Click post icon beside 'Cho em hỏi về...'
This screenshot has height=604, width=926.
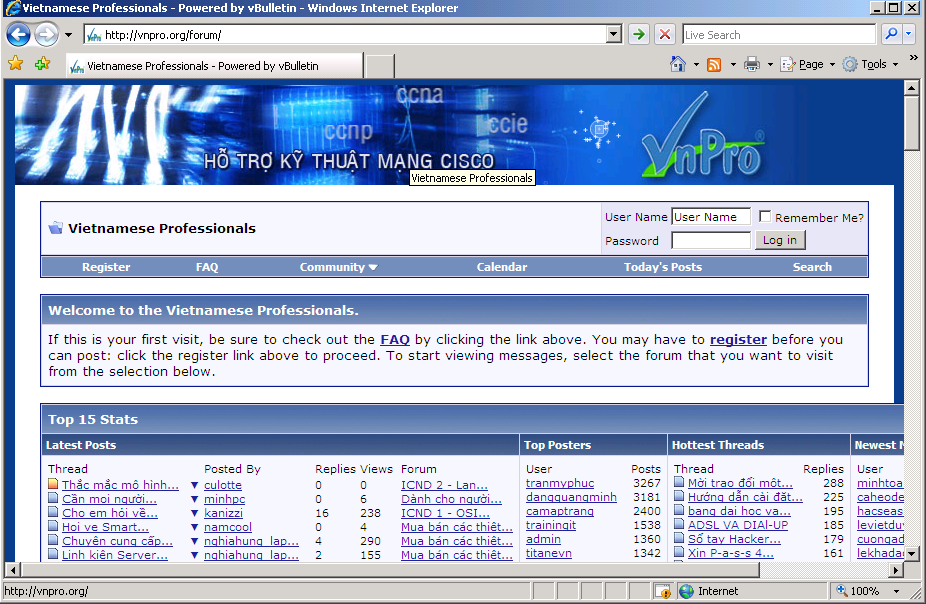tap(53, 512)
